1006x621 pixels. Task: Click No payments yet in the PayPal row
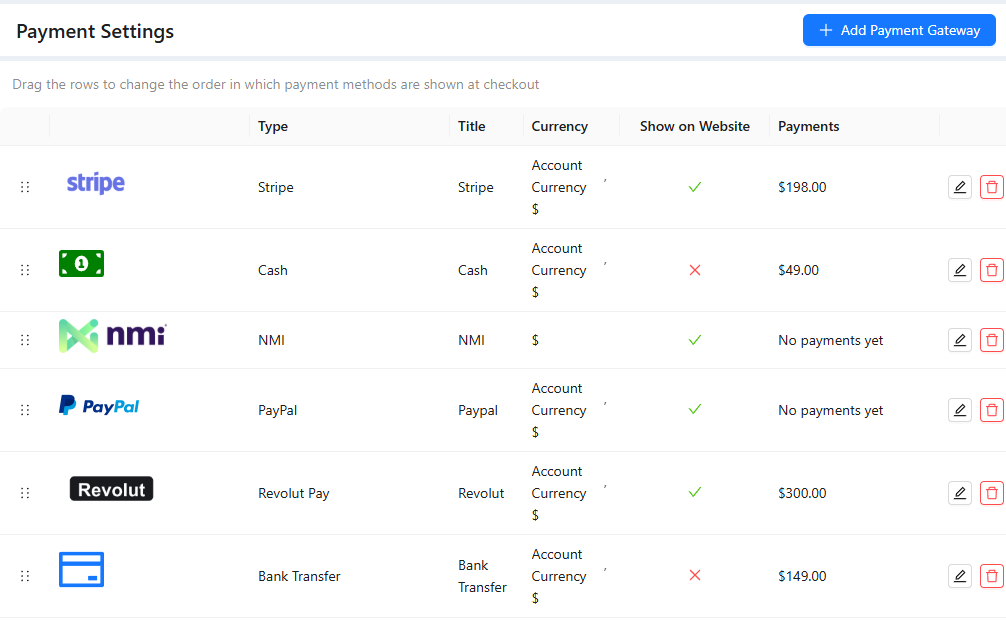coord(830,411)
